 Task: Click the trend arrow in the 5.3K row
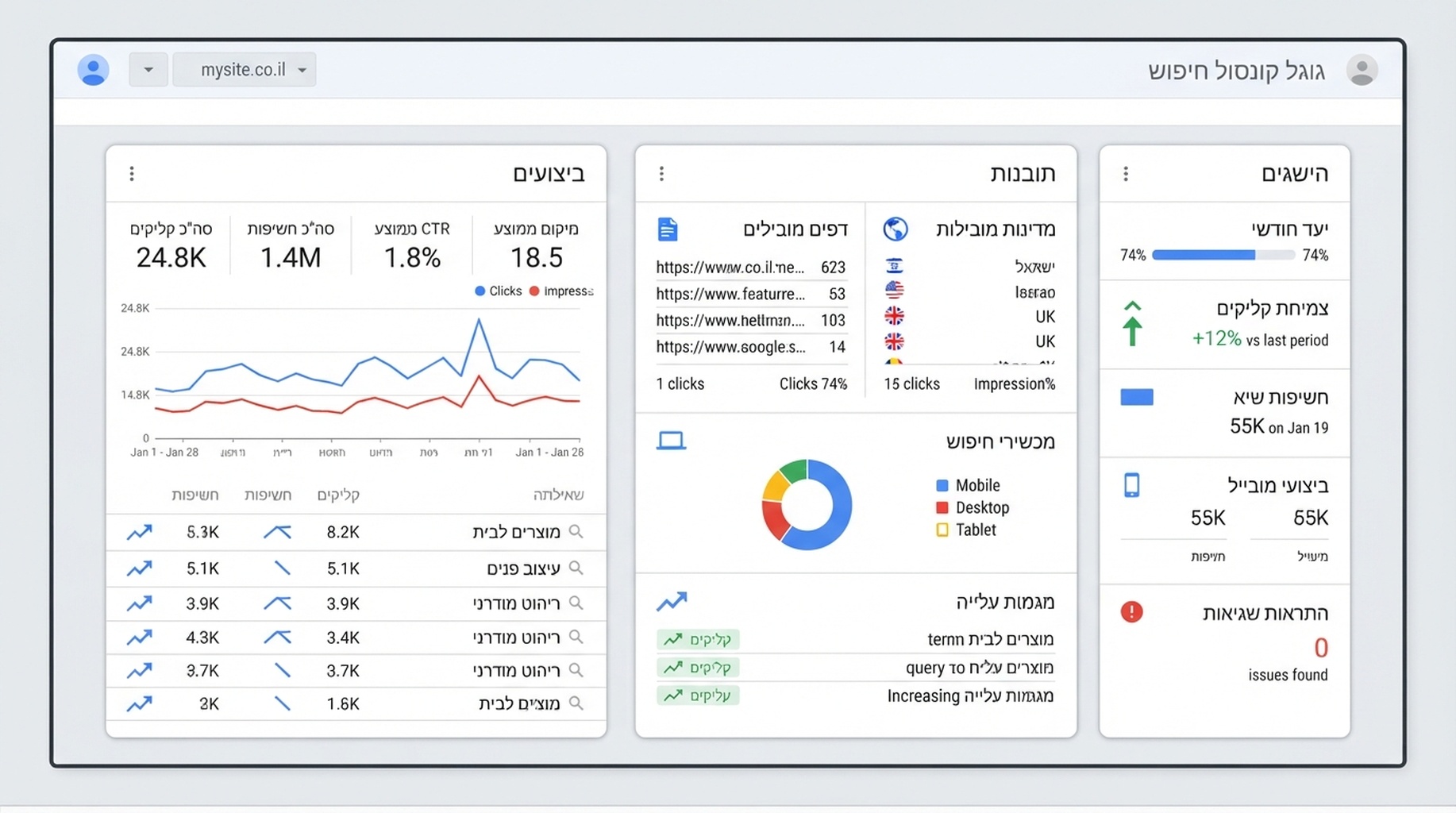click(x=139, y=532)
